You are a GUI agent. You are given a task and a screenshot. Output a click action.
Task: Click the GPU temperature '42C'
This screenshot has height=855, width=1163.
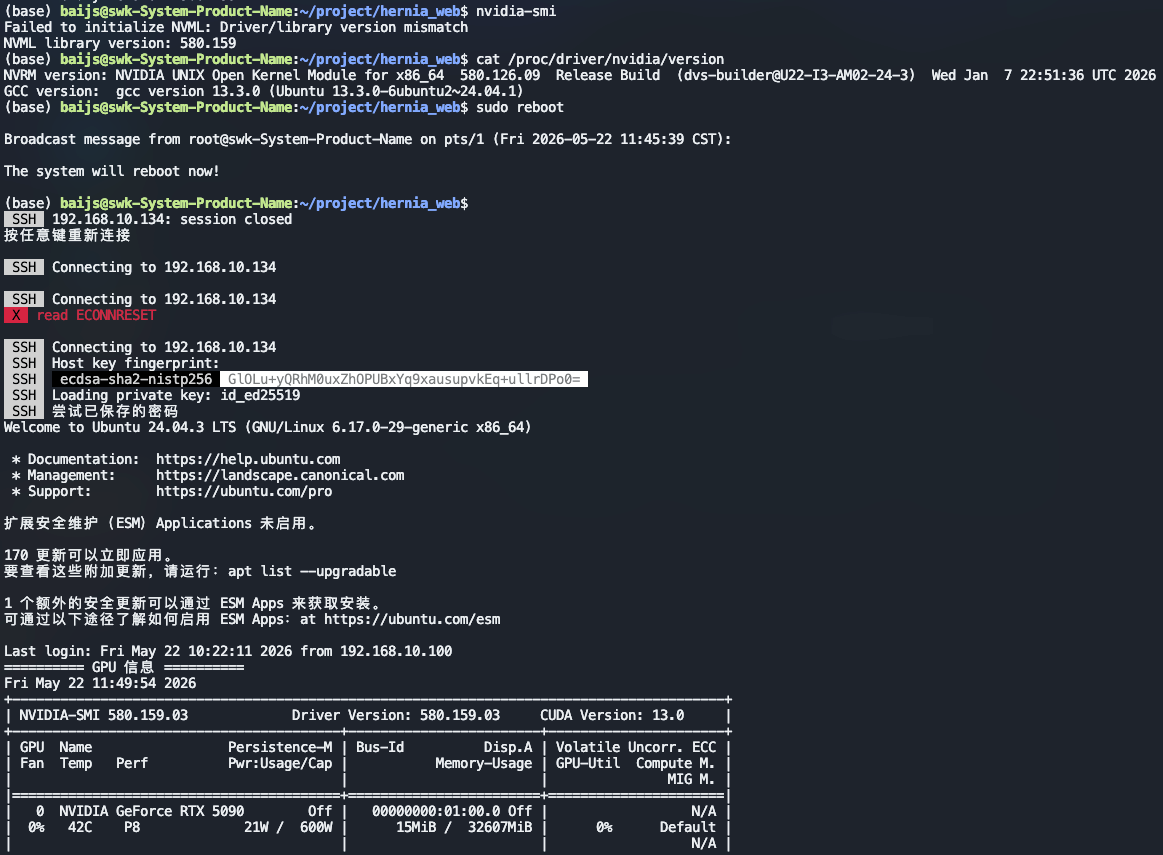pos(80,828)
